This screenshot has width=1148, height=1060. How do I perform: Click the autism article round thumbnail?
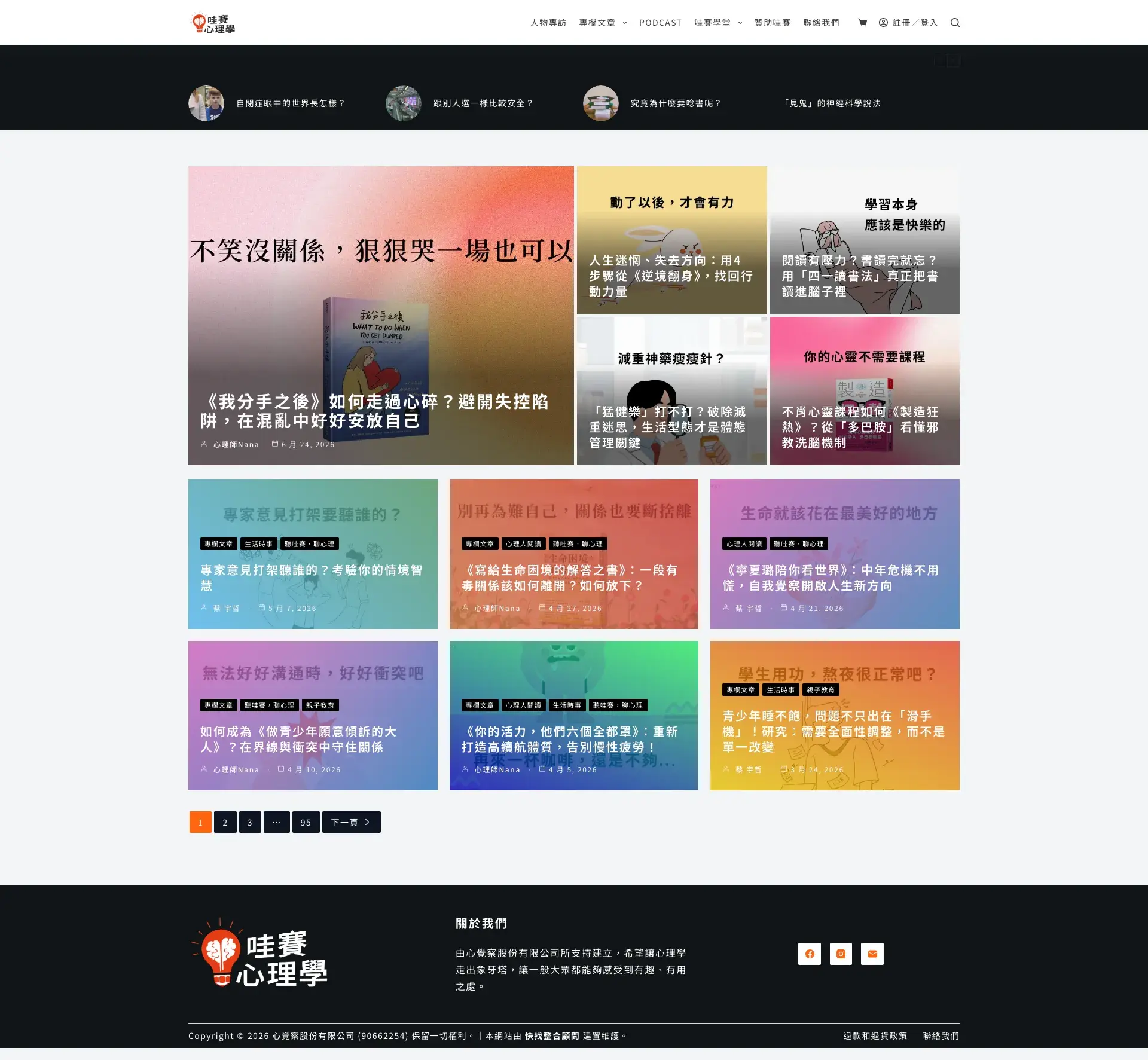pos(206,103)
